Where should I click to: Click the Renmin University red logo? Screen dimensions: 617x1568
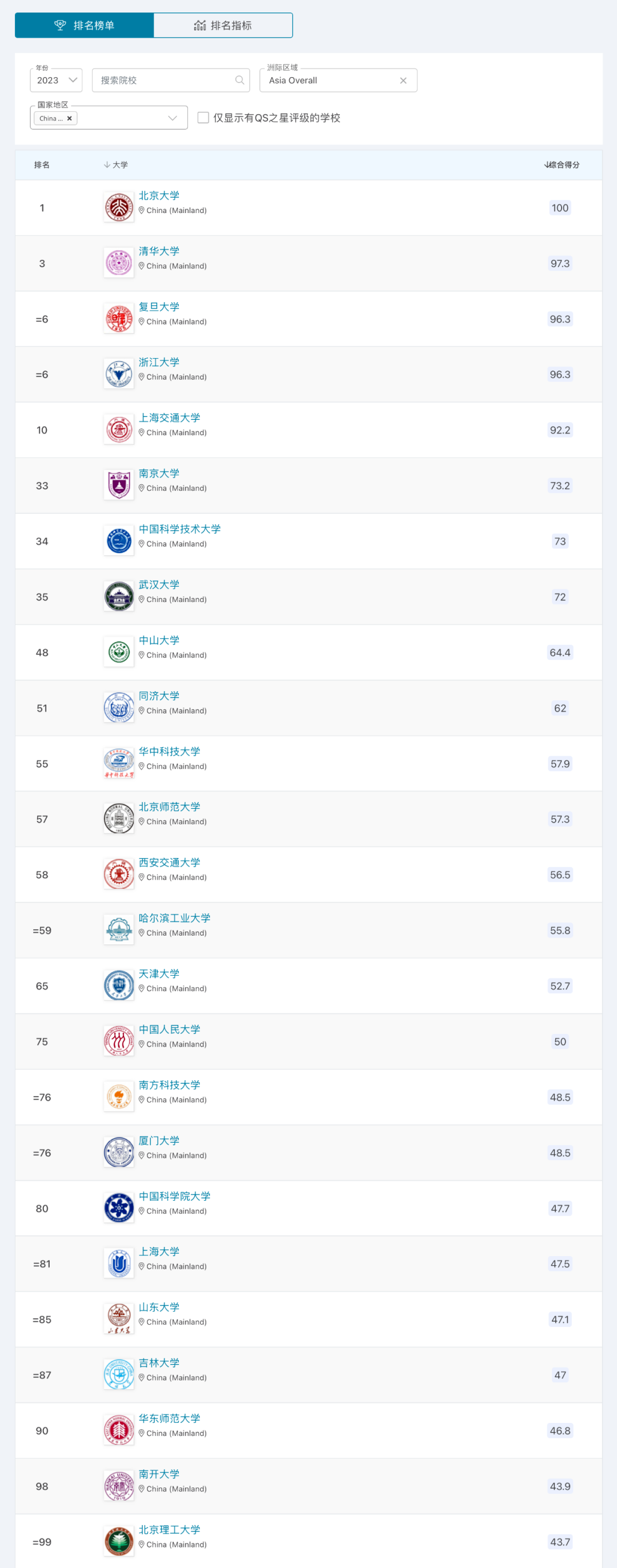point(119,1041)
